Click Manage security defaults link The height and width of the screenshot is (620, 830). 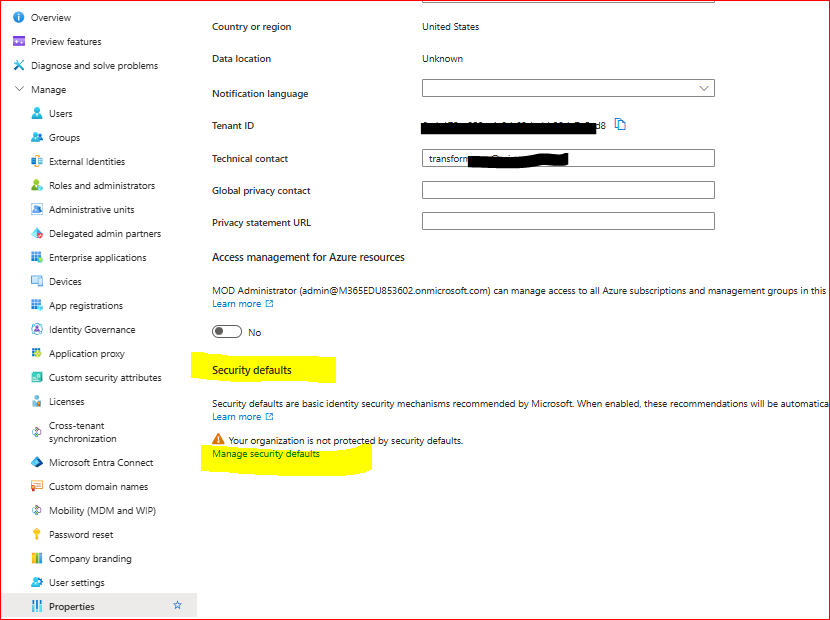click(266, 454)
